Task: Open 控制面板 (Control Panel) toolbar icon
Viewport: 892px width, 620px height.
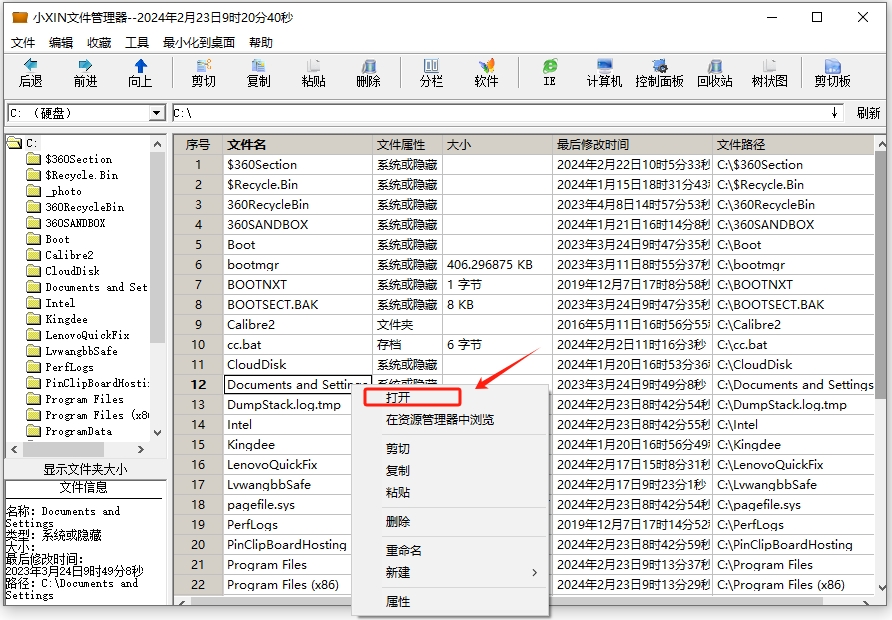Action: [x=659, y=72]
